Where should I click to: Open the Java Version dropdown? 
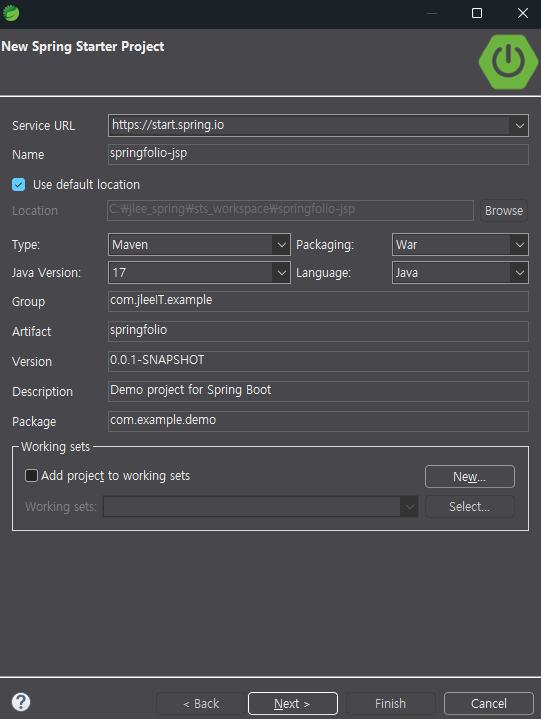pos(199,273)
